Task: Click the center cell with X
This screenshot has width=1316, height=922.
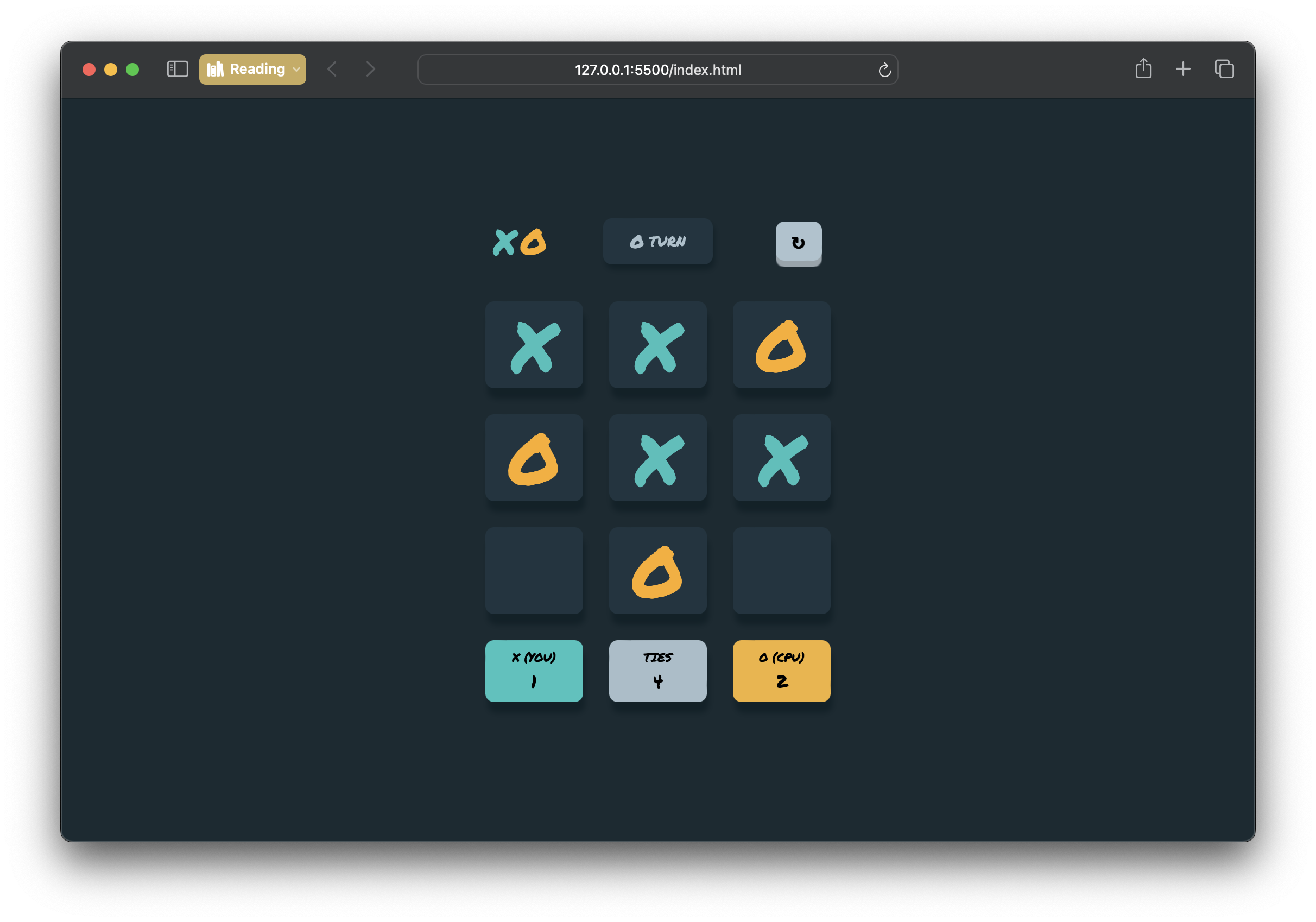Action: (657, 458)
